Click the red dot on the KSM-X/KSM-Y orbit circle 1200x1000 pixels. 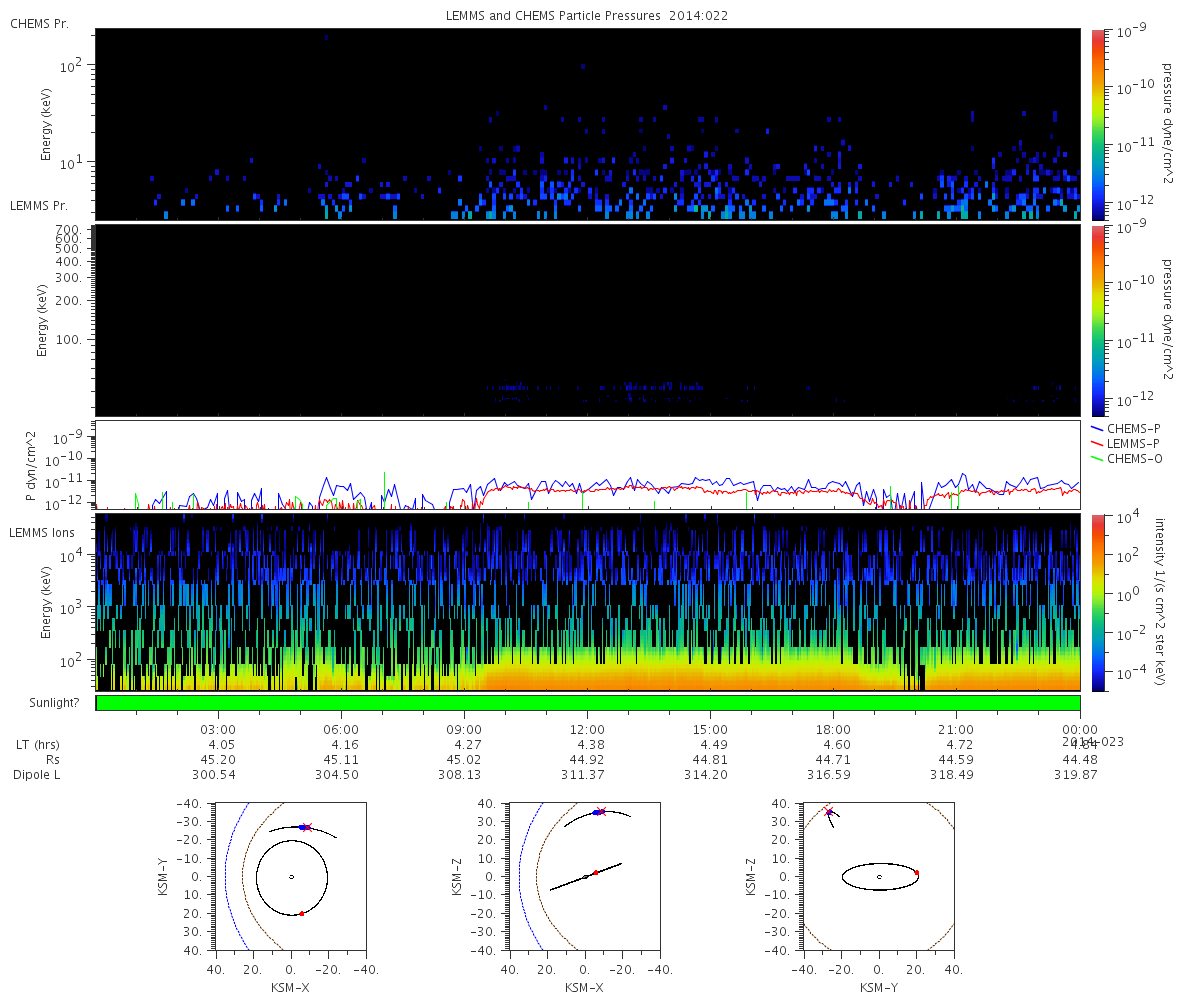coord(301,913)
